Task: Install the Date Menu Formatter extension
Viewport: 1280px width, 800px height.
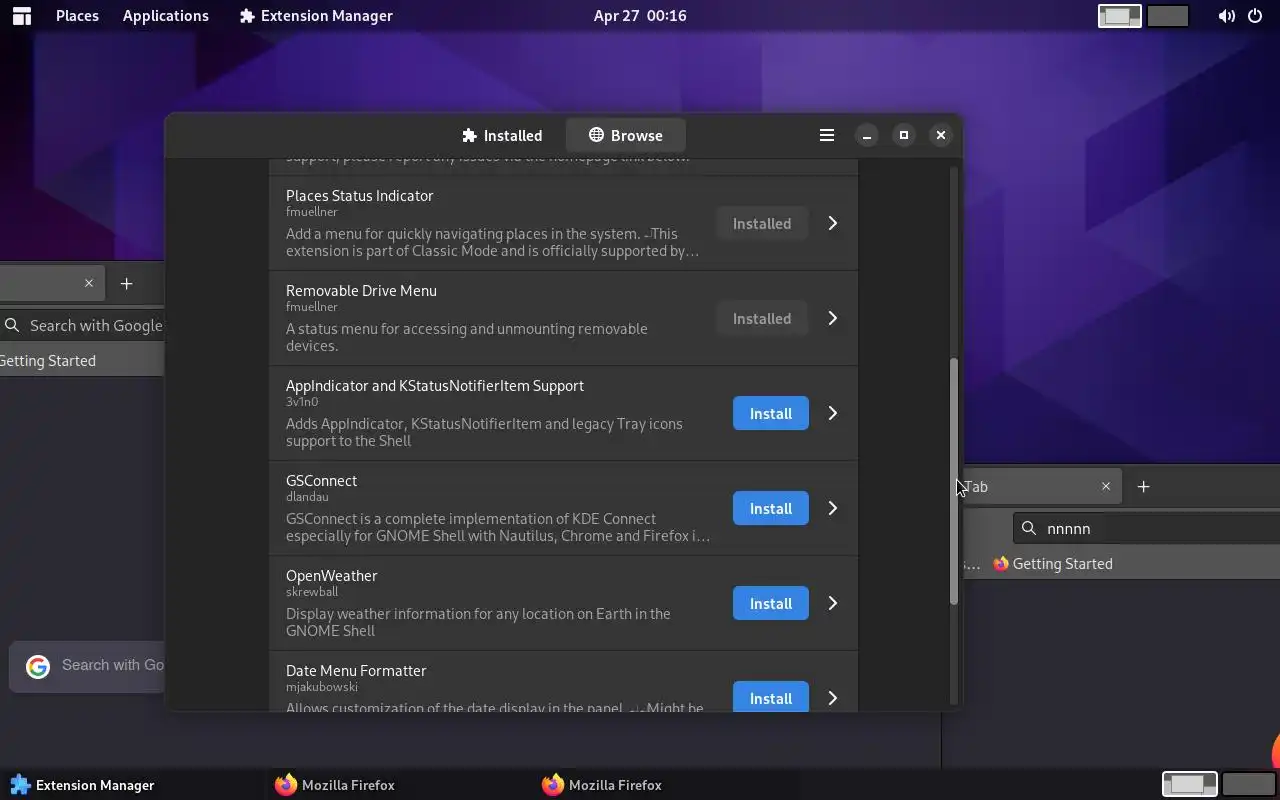Action: [771, 697]
